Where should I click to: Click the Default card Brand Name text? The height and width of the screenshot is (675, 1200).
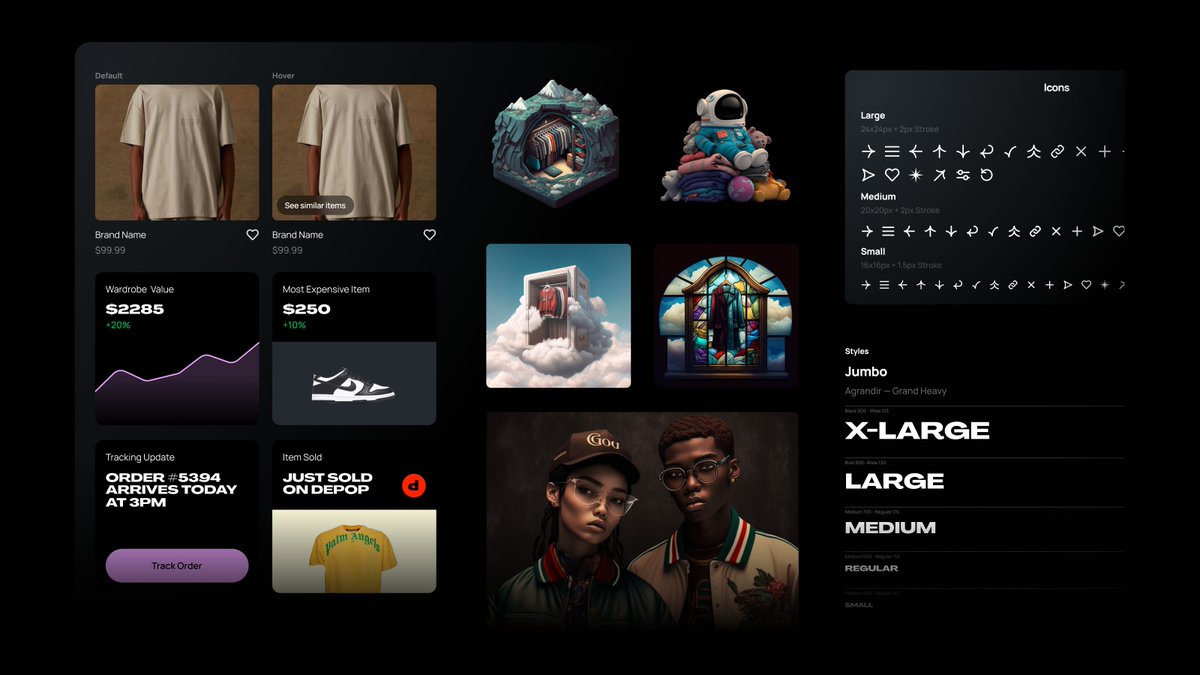click(120, 235)
